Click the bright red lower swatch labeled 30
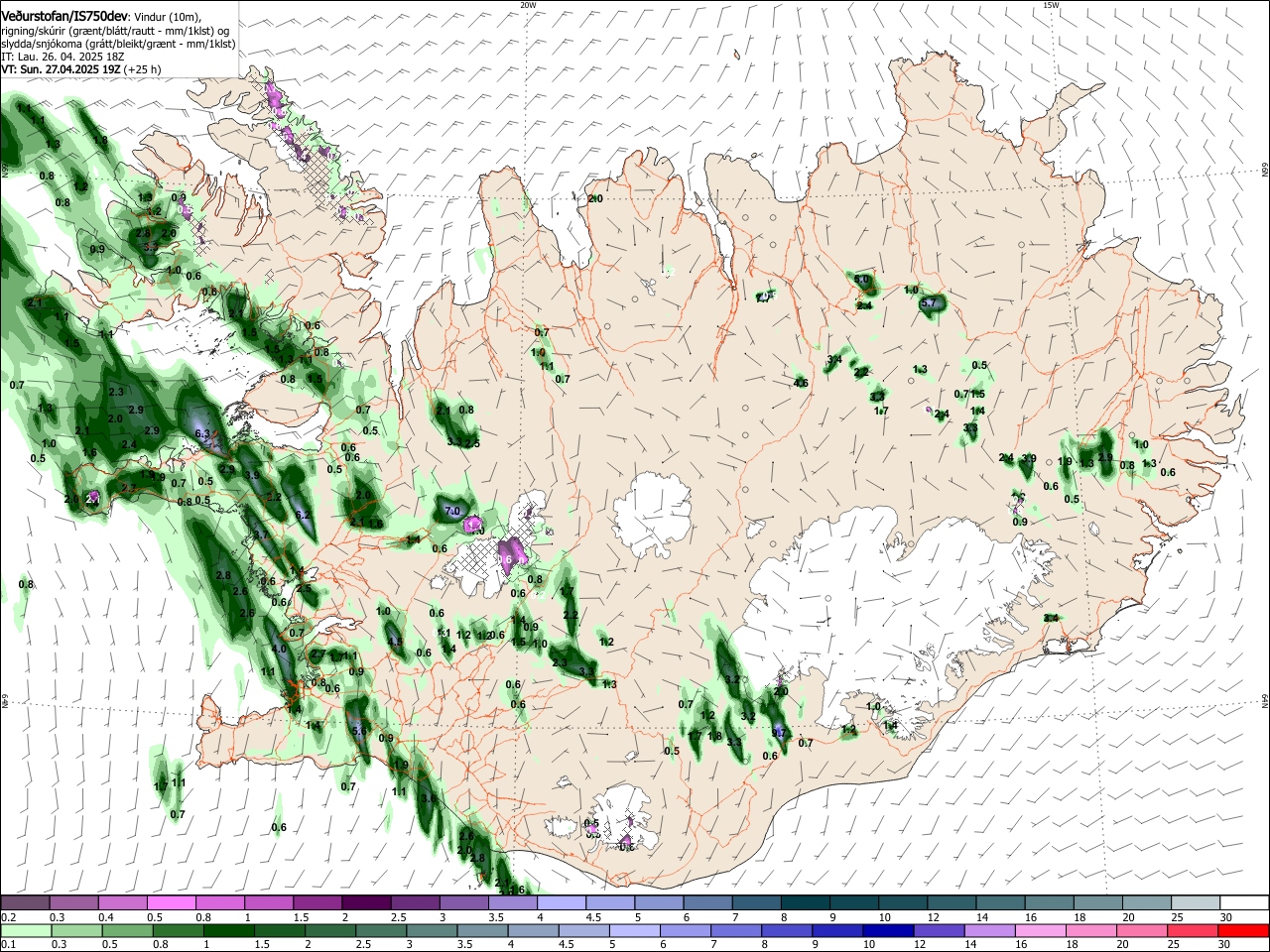This screenshot has height=952, width=1270. [1244, 930]
